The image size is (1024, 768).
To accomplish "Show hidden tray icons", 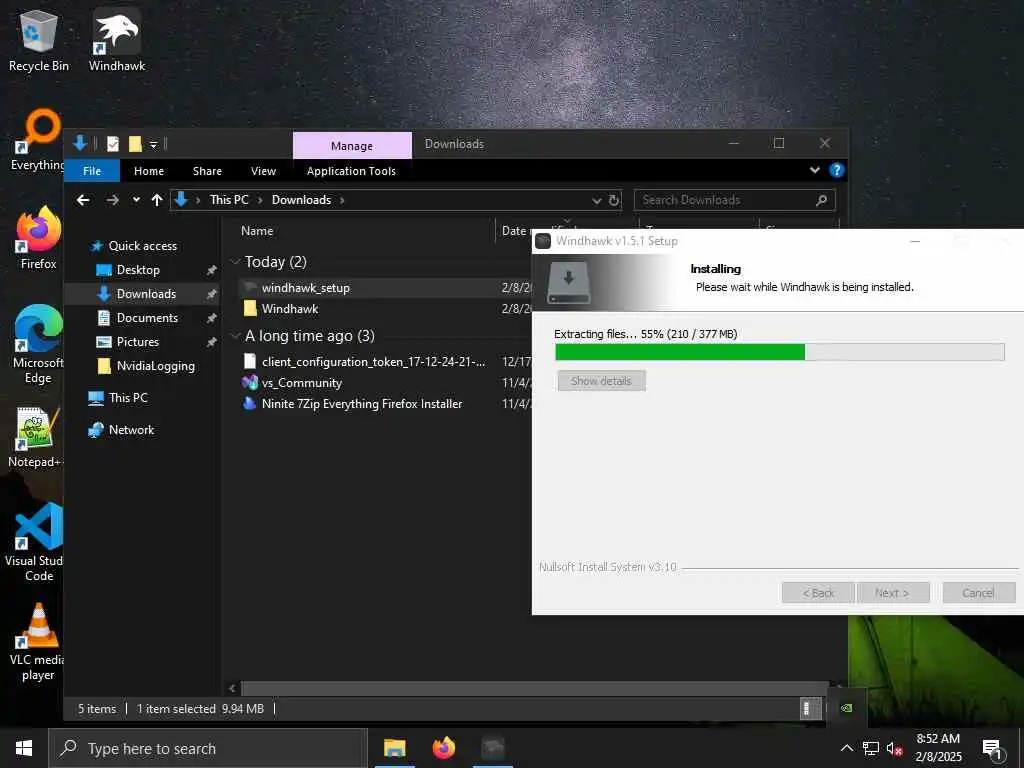I will (846, 749).
